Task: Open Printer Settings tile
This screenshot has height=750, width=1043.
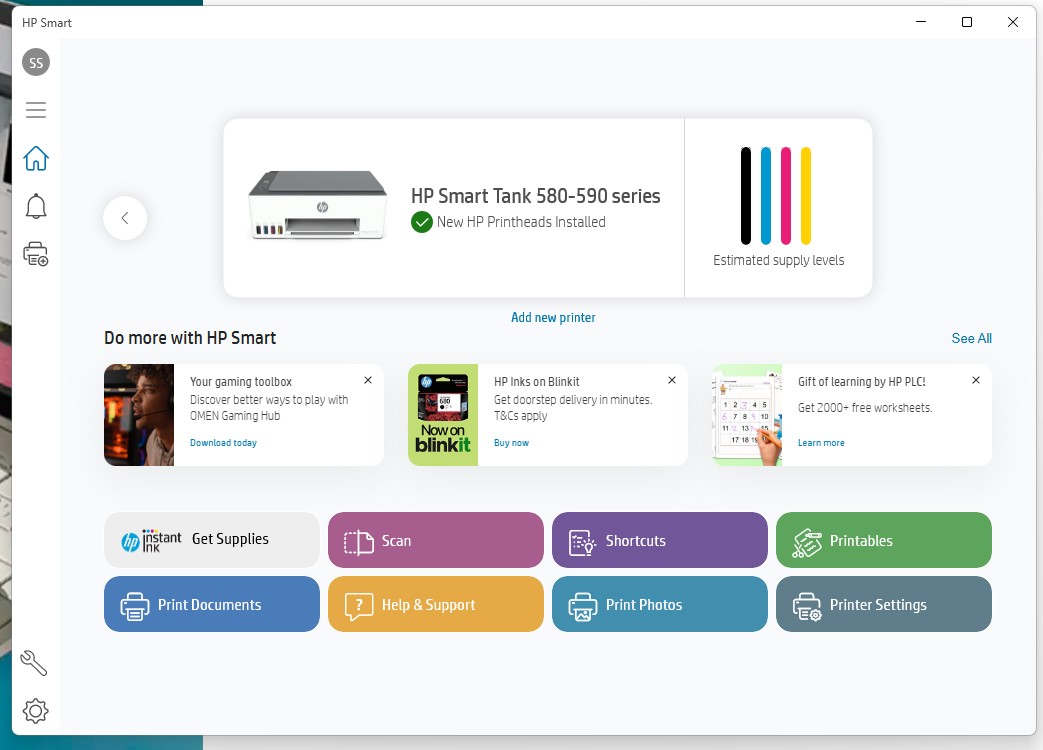Action: tap(884, 604)
